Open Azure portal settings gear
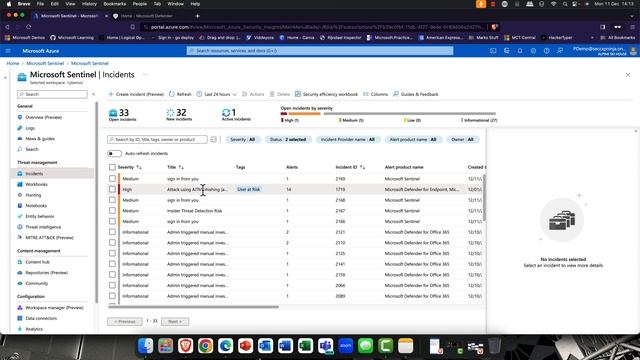This screenshot has width=640, height=360. (x=533, y=51)
